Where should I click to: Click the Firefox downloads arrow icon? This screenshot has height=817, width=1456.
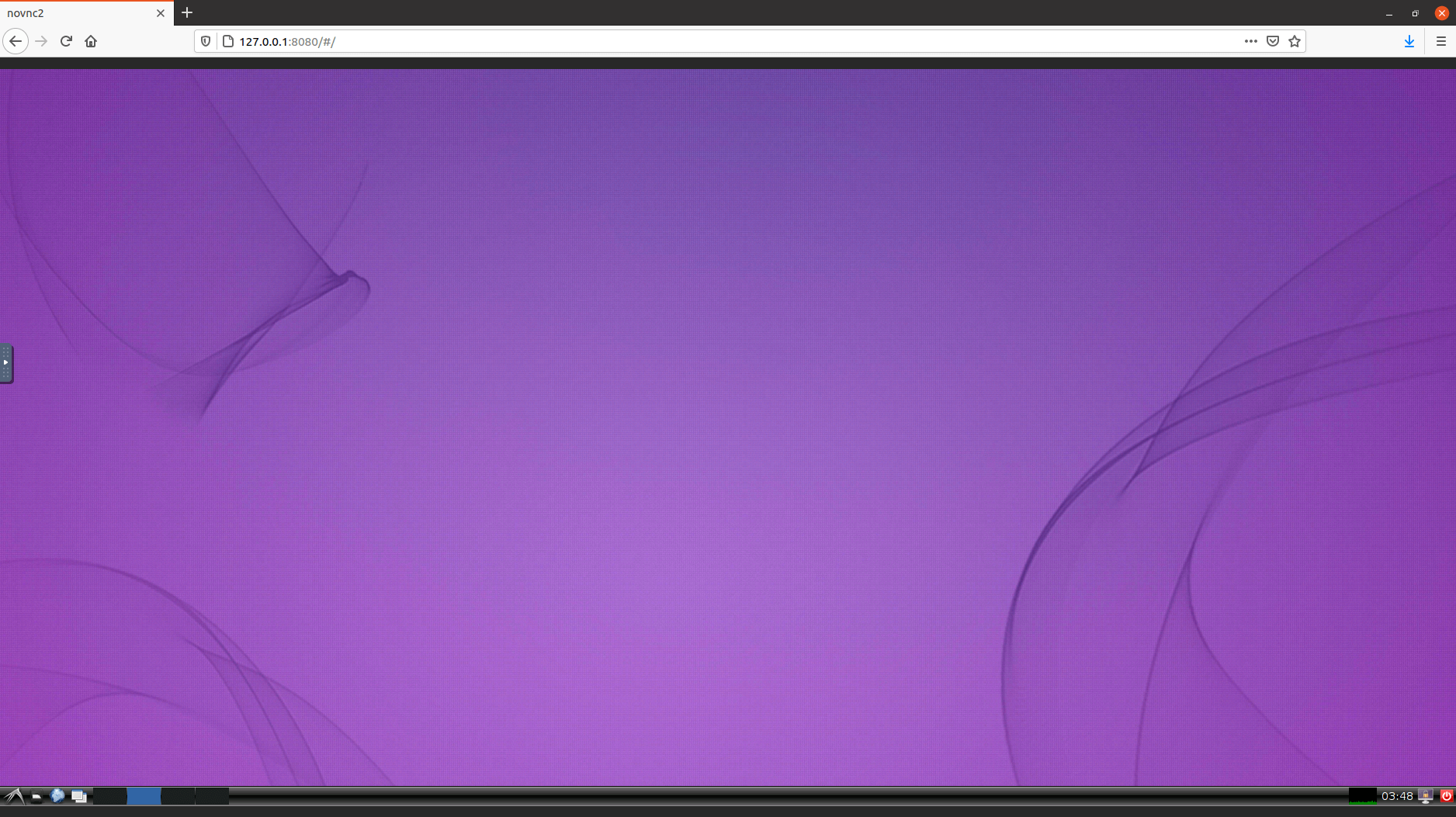[1409, 42]
